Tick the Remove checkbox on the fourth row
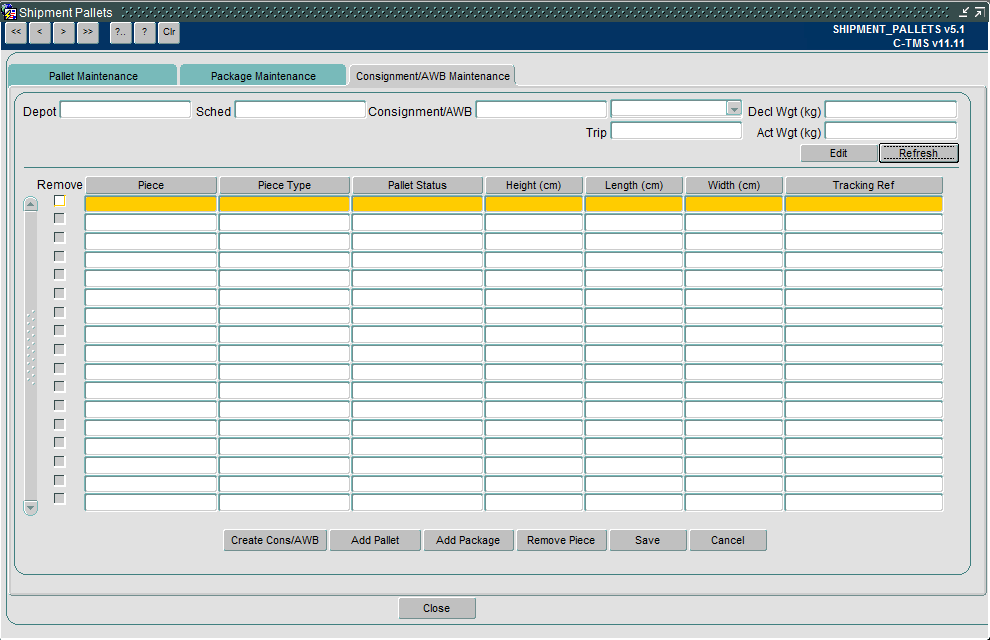This screenshot has width=990, height=640. click(x=59, y=256)
